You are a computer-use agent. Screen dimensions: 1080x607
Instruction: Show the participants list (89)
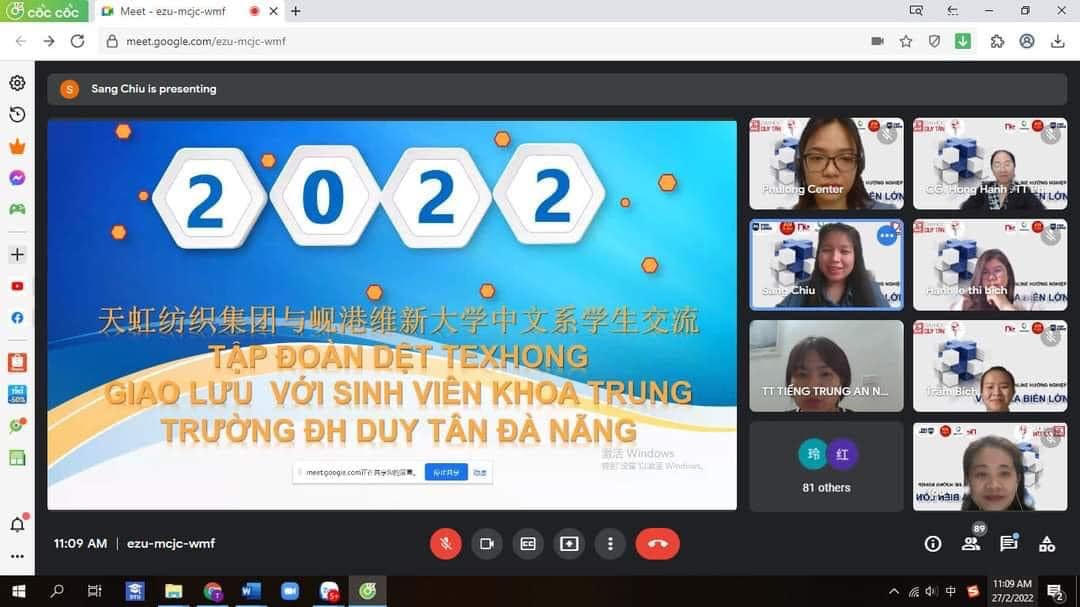click(971, 544)
